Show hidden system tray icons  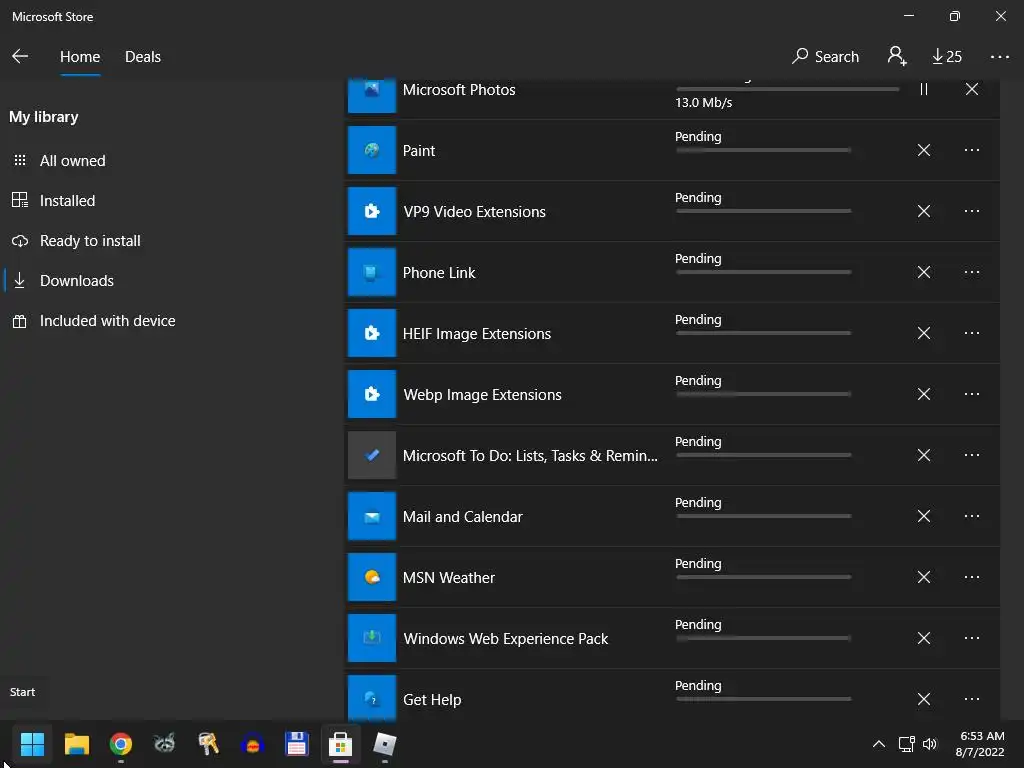tap(879, 744)
